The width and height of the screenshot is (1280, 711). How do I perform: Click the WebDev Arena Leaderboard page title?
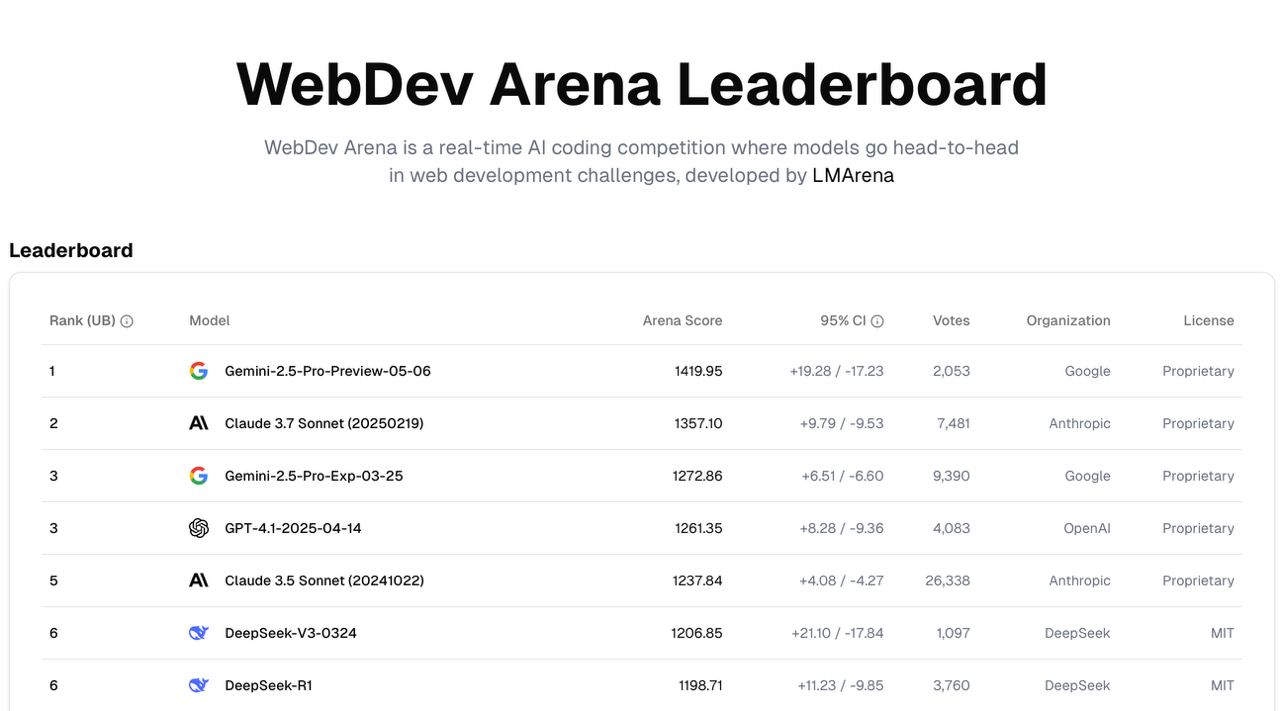[x=642, y=84]
